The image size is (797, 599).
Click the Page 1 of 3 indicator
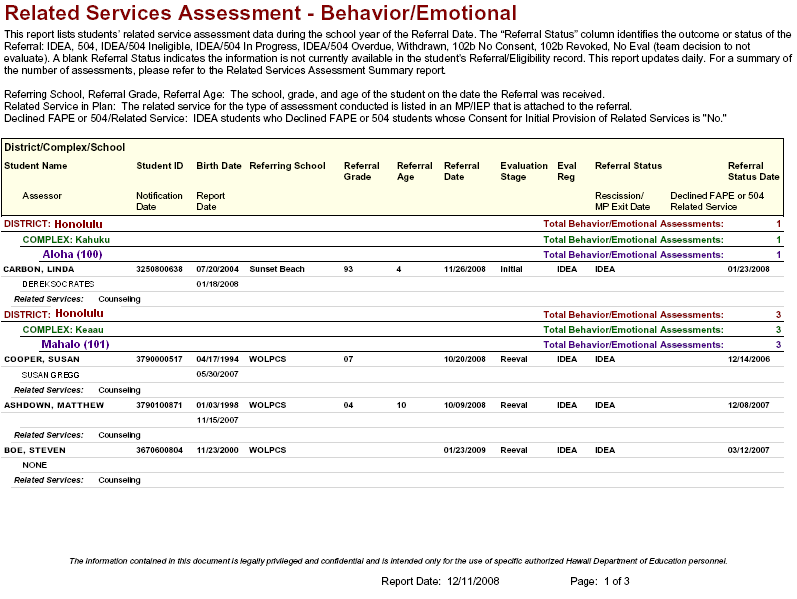click(x=599, y=581)
